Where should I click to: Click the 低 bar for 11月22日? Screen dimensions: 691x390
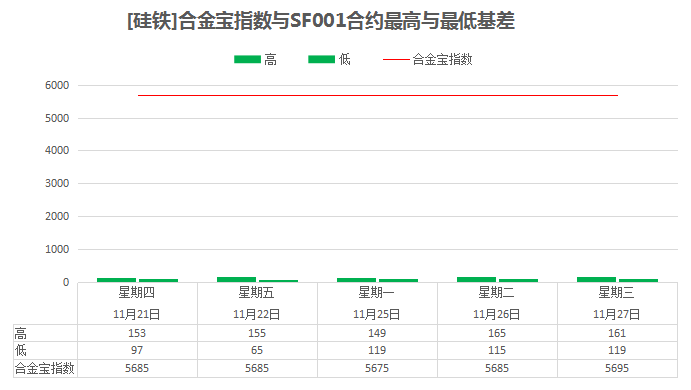pyautogui.click(x=279, y=281)
